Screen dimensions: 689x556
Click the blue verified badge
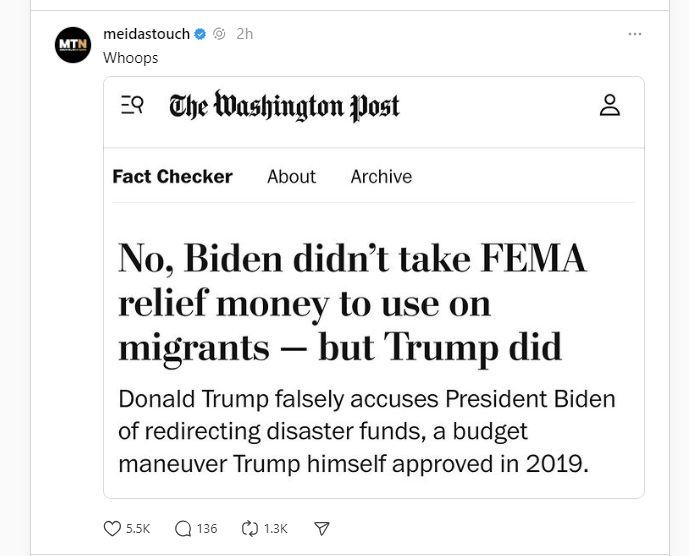[200, 34]
